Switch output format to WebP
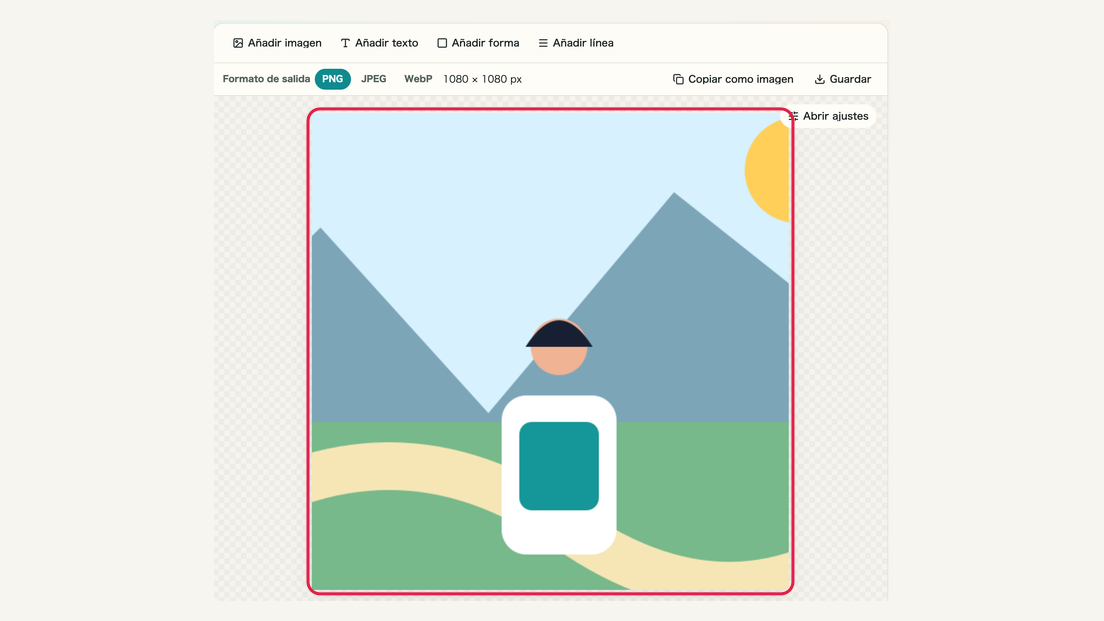Image resolution: width=1104 pixels, height=621 pixels. [x=418, y=79]
